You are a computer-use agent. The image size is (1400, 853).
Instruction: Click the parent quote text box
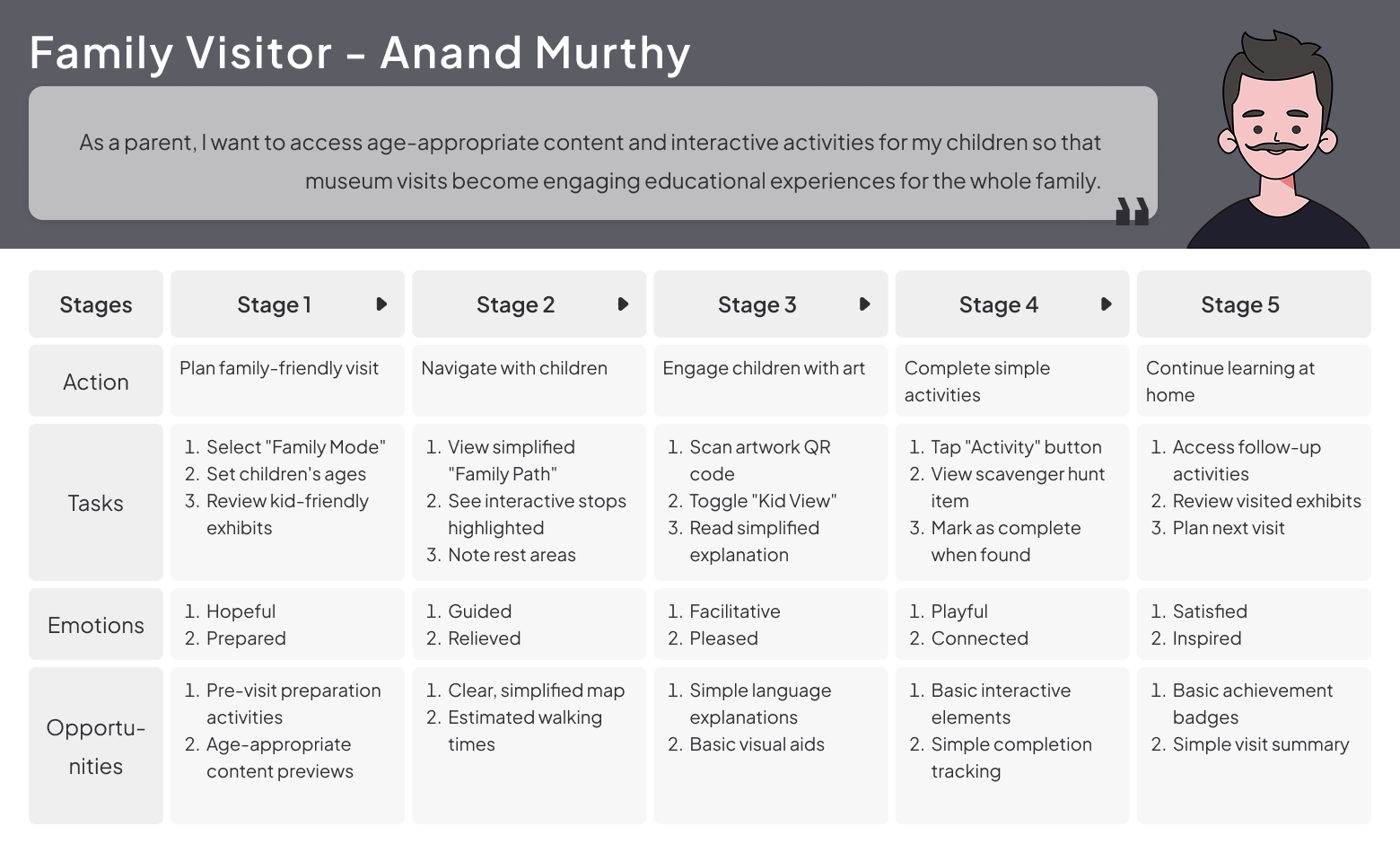pos(592,154)
